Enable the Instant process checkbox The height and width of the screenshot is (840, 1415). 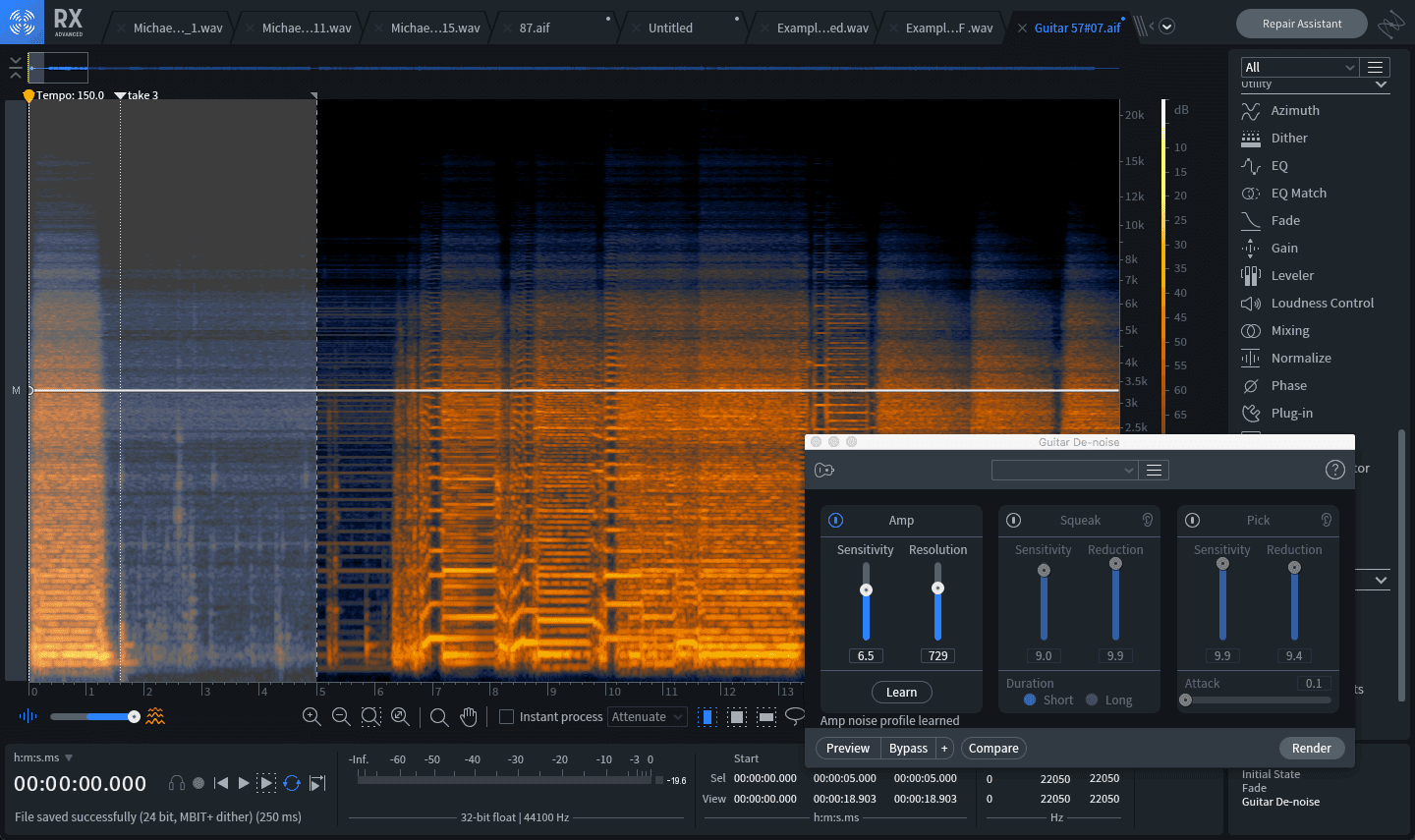point(507,717)
